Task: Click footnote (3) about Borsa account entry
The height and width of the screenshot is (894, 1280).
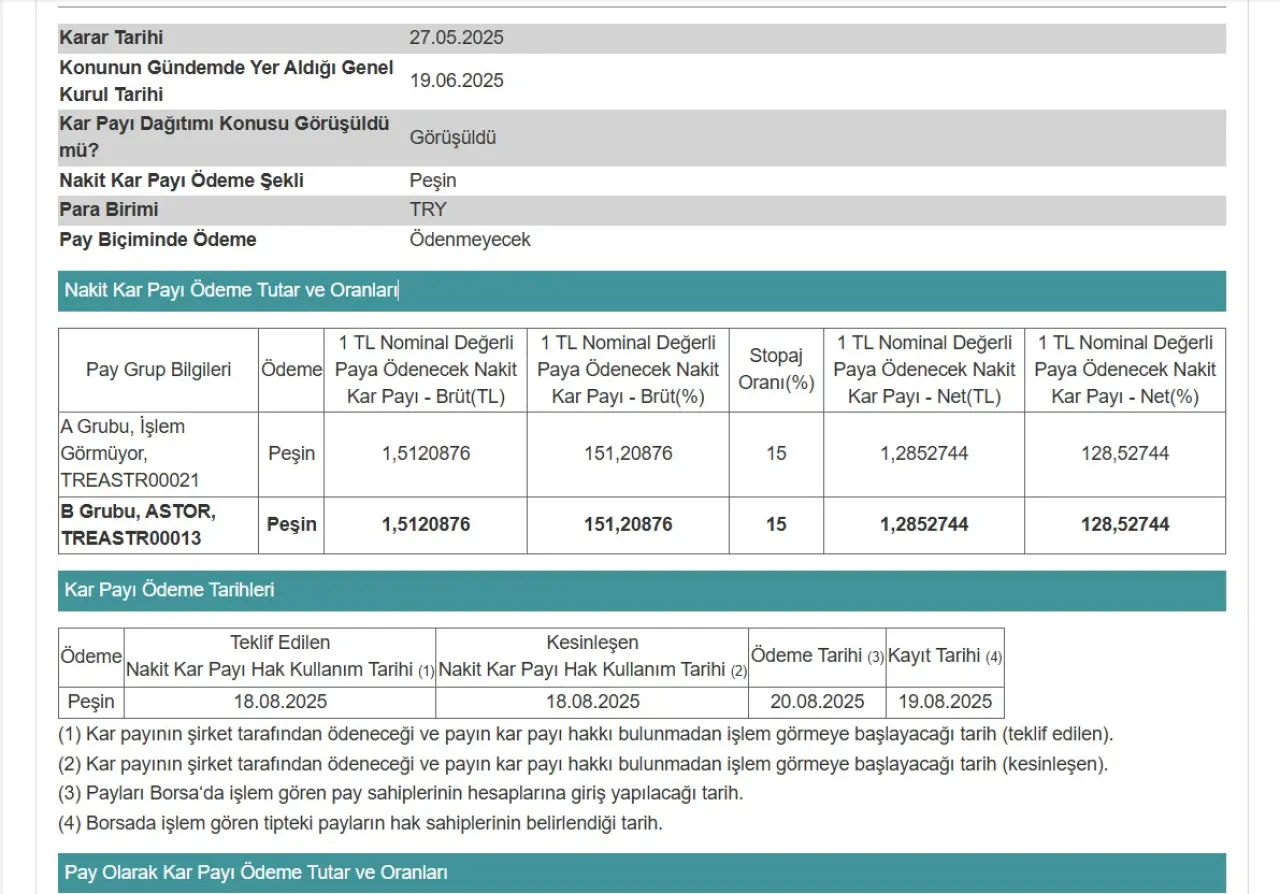Action: [401, 794]
